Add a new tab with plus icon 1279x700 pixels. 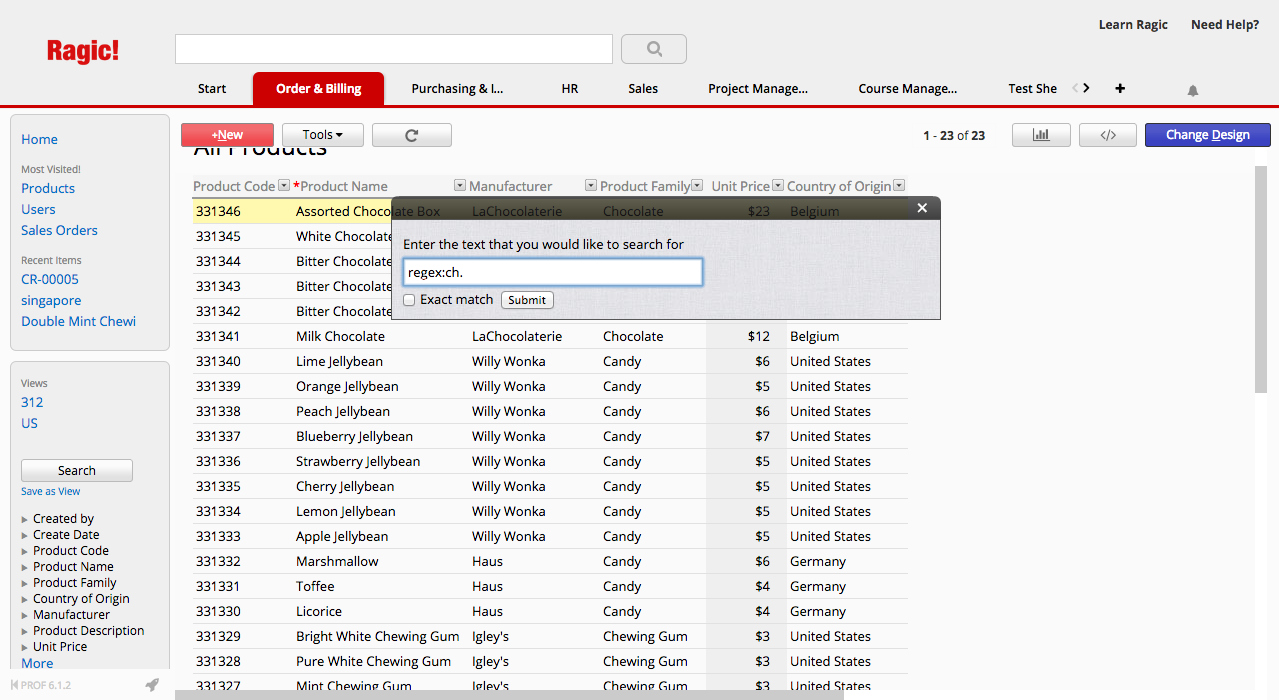click(1120, 88)
